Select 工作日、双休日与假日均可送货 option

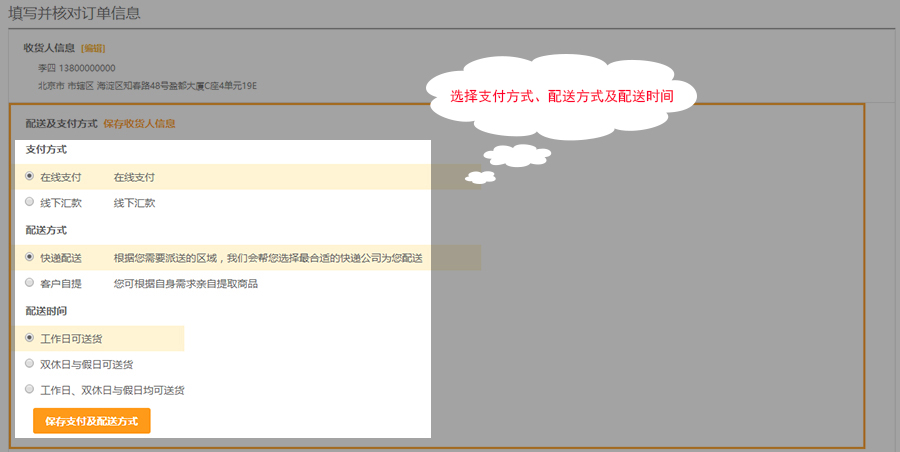[29, 389]
